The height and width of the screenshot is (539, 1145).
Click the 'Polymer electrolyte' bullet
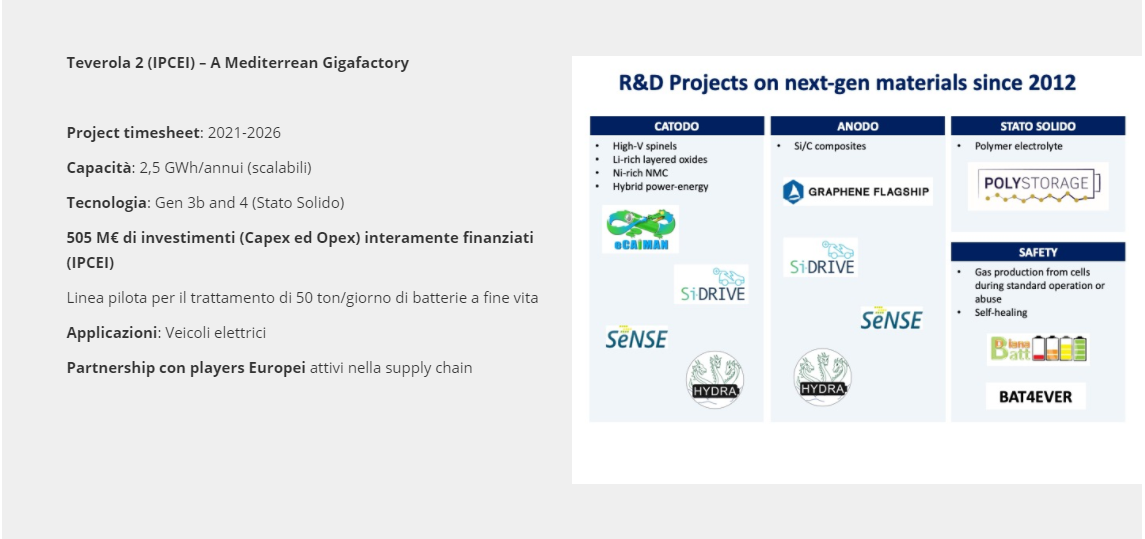pyautogui.click(x=1018, y=146)
